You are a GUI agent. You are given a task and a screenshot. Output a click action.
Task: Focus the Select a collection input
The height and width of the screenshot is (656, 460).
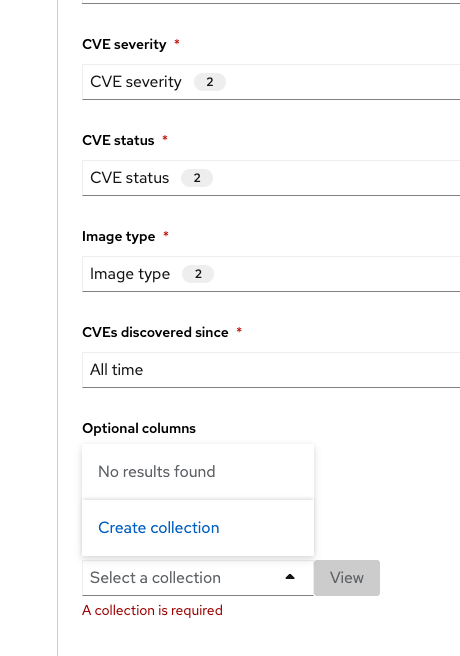click(x=184, y=578)
